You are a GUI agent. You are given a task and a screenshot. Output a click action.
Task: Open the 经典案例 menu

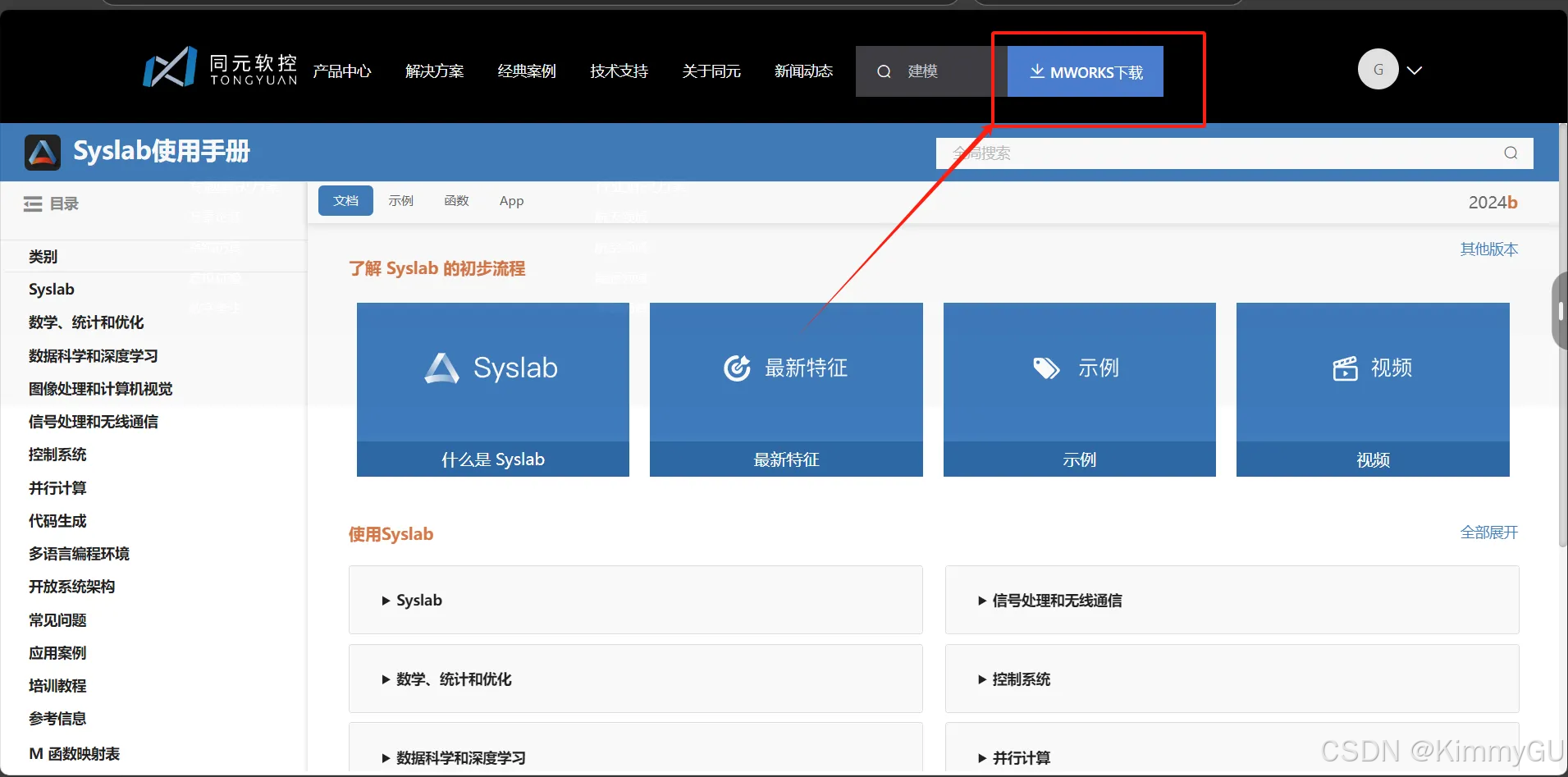[527, 71]
